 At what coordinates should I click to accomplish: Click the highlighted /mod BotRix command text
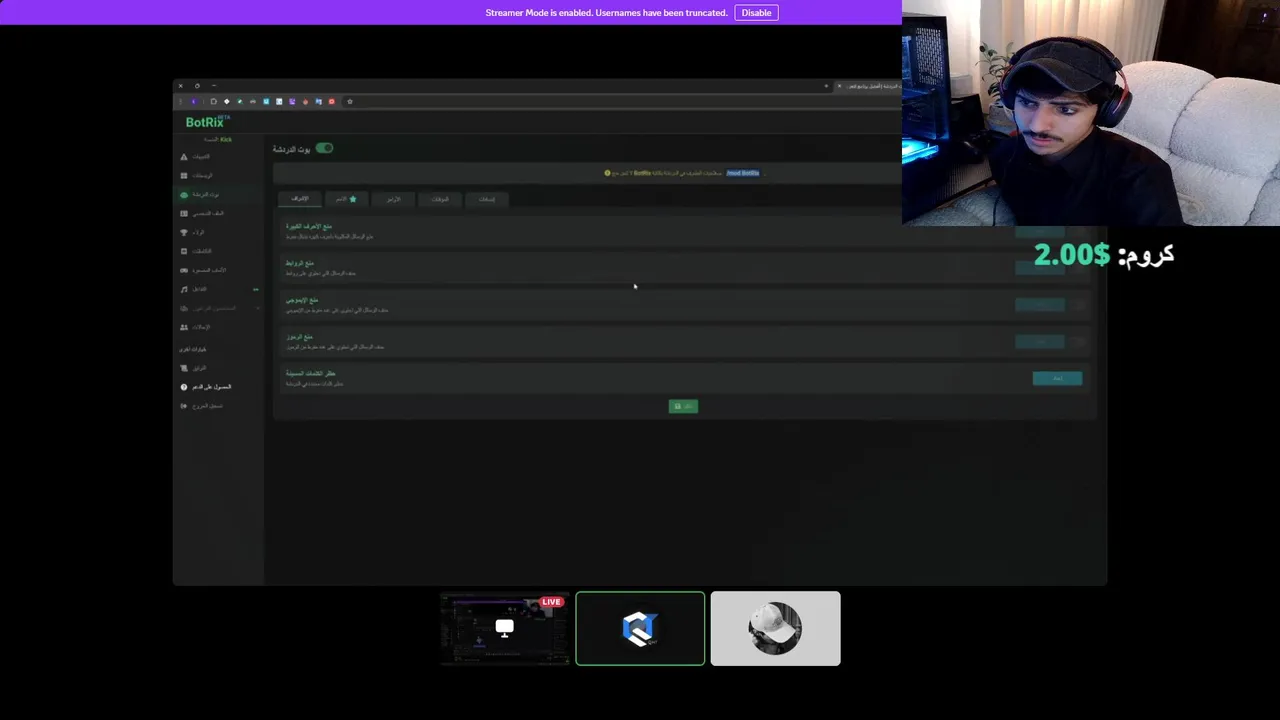coord(743,173)
